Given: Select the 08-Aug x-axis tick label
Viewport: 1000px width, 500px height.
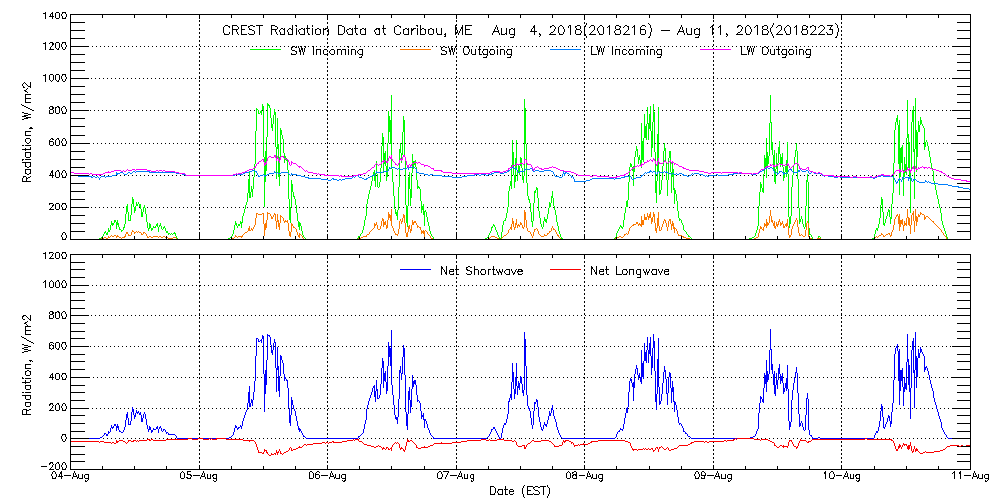Looking at the screenshot, I should [584, 477].
